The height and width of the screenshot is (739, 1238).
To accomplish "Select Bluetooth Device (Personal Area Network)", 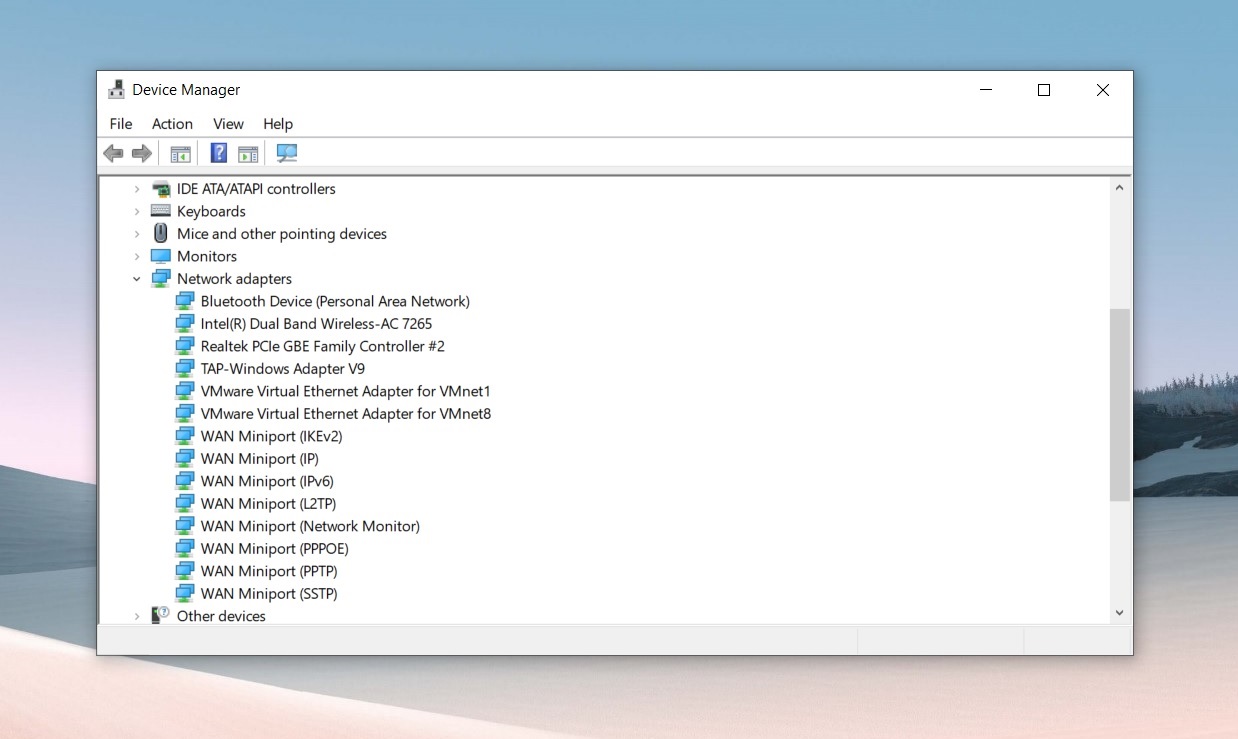I will coord(335,301).
